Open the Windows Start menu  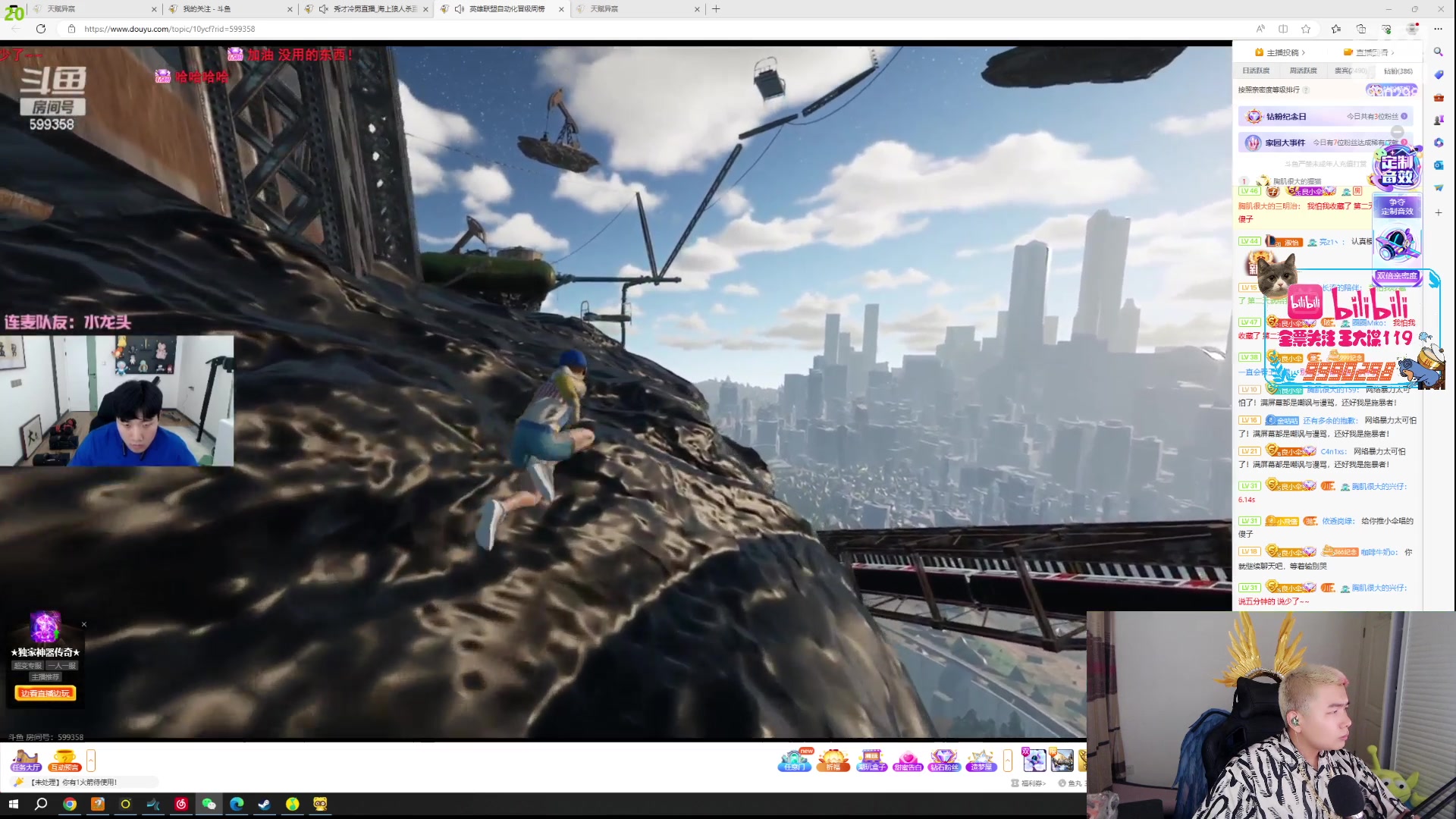(x=13, y=804)
